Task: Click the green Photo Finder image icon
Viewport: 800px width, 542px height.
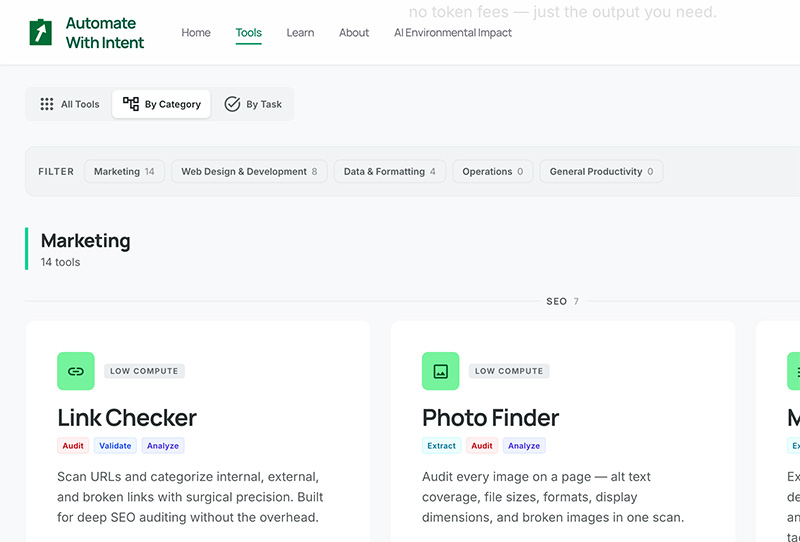Action: click(441, 371)
